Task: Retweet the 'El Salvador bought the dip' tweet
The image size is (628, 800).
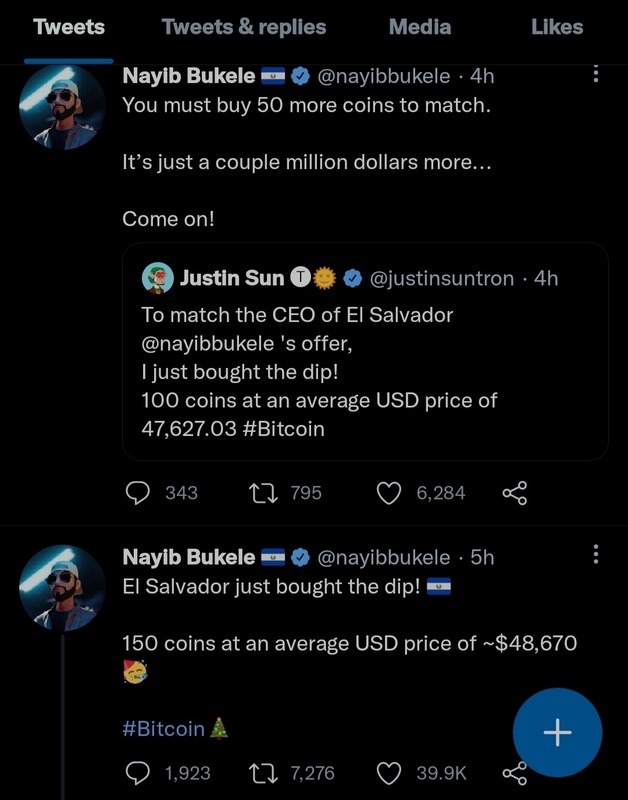Action: coord(262,772)
